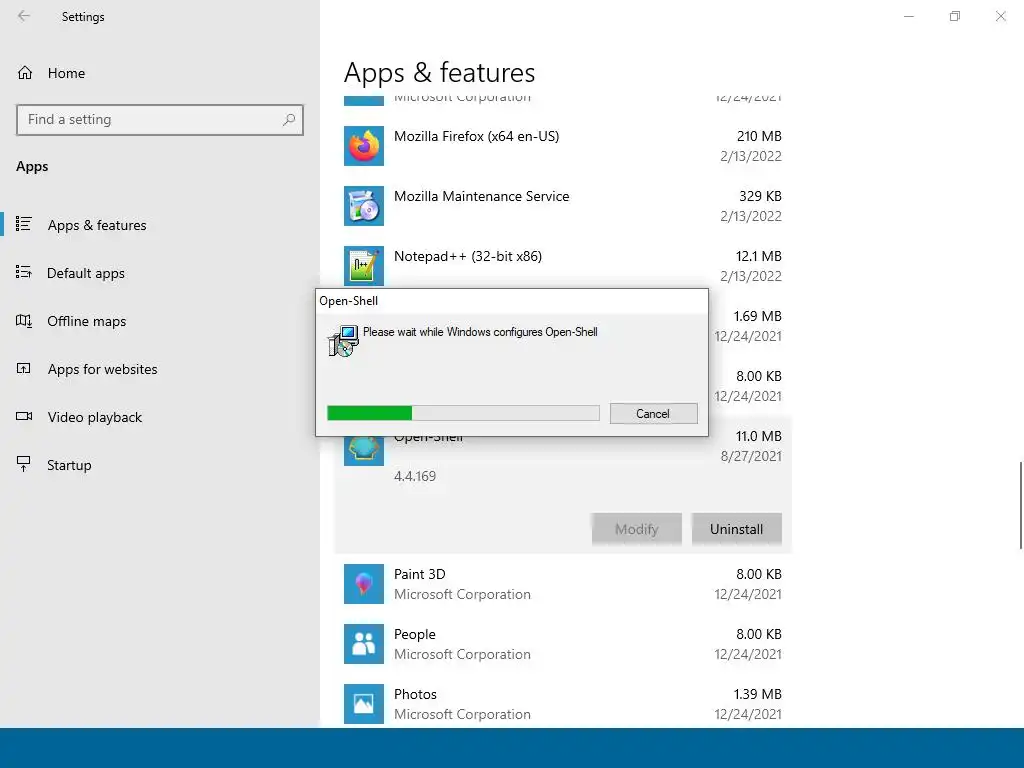Click the 12.1 MB size of Notepad++
This screenshot has height=768, width=1024.
(x=759, y=257)
